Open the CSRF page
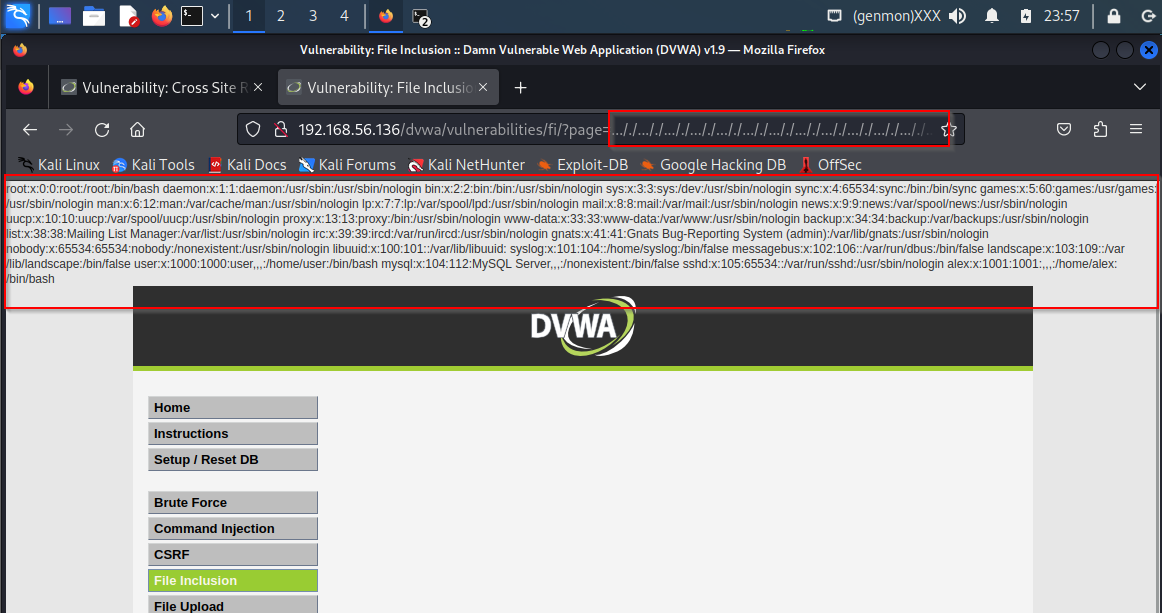The image size is (1162, 613). [233, 554]
